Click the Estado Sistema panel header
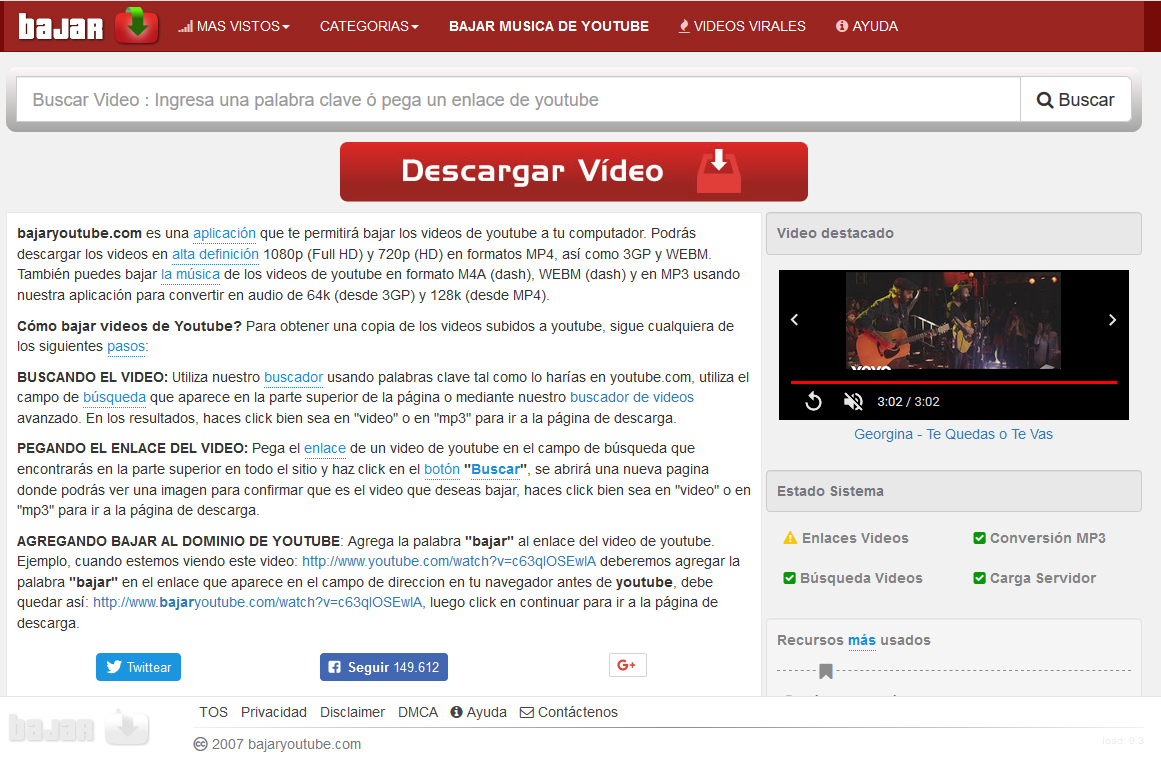This screenshot has width=1161, height=764. point(954,491)
